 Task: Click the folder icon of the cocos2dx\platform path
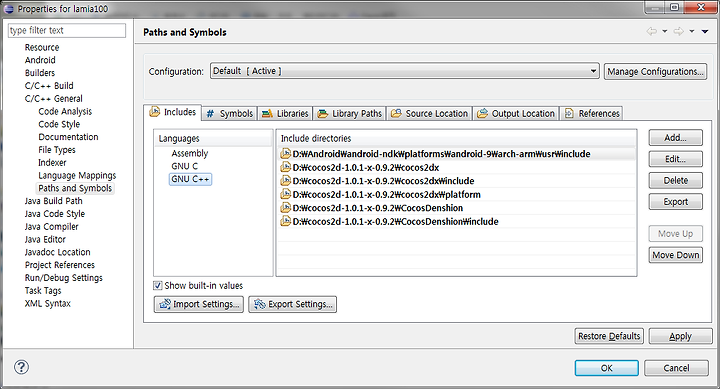(x=286, y=194)
